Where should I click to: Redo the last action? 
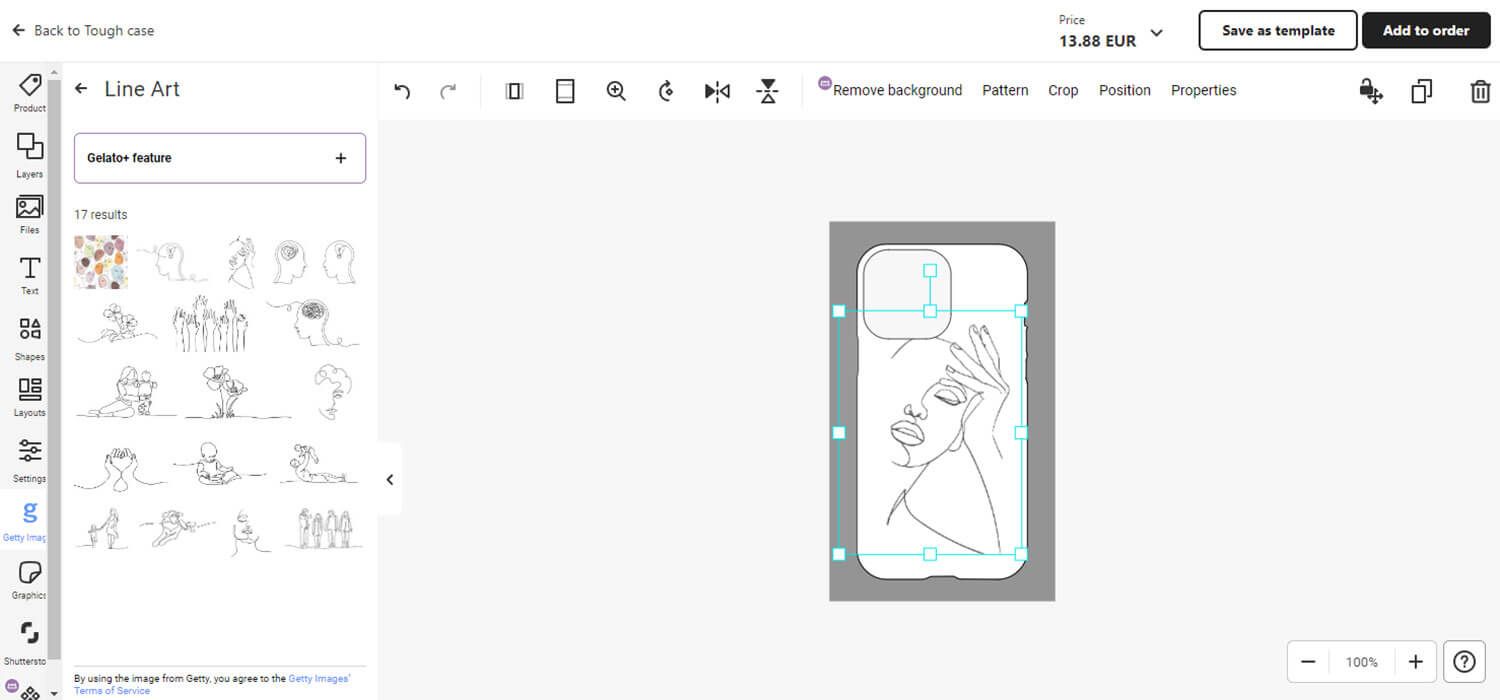coord(448,91)
